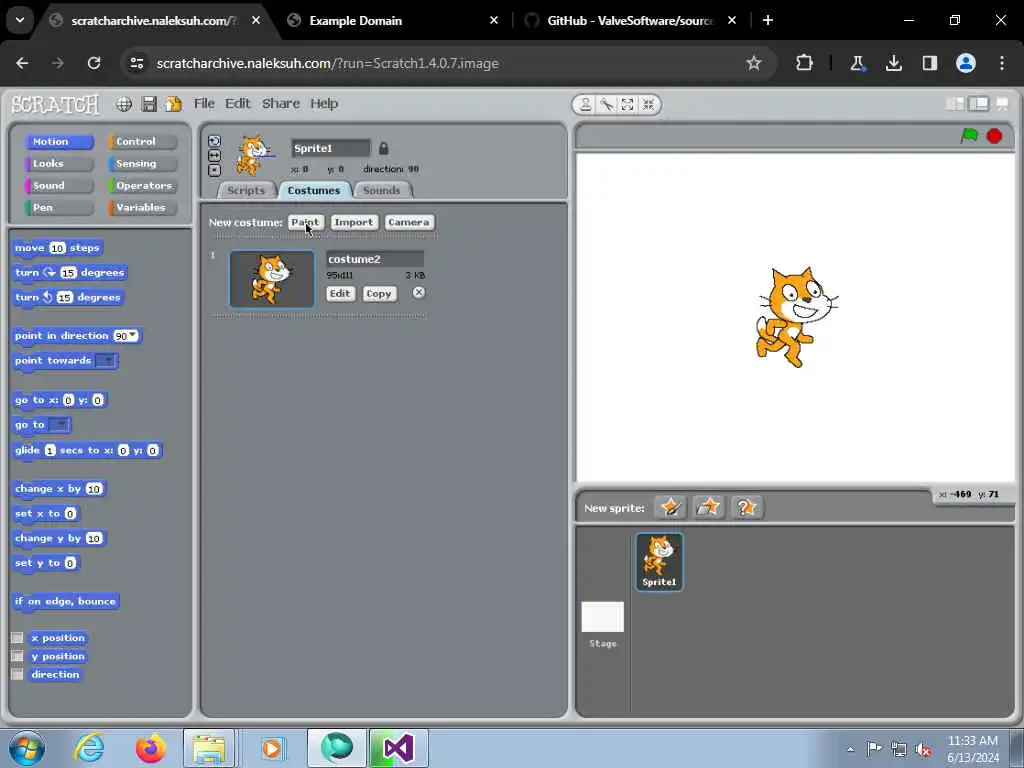Image resolution: width=1024 pixels, height=768 pixels.
Task: Click the Import costume button
Action: click(x=353, y=222)
